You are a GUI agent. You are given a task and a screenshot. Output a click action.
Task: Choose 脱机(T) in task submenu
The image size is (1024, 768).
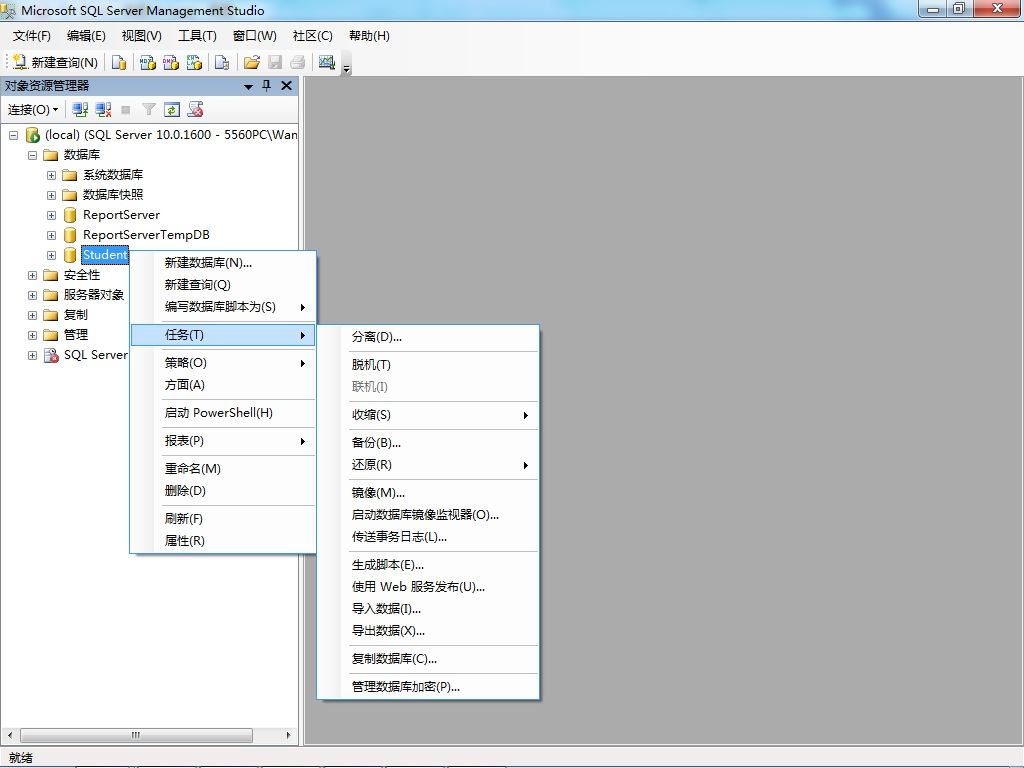428,365
